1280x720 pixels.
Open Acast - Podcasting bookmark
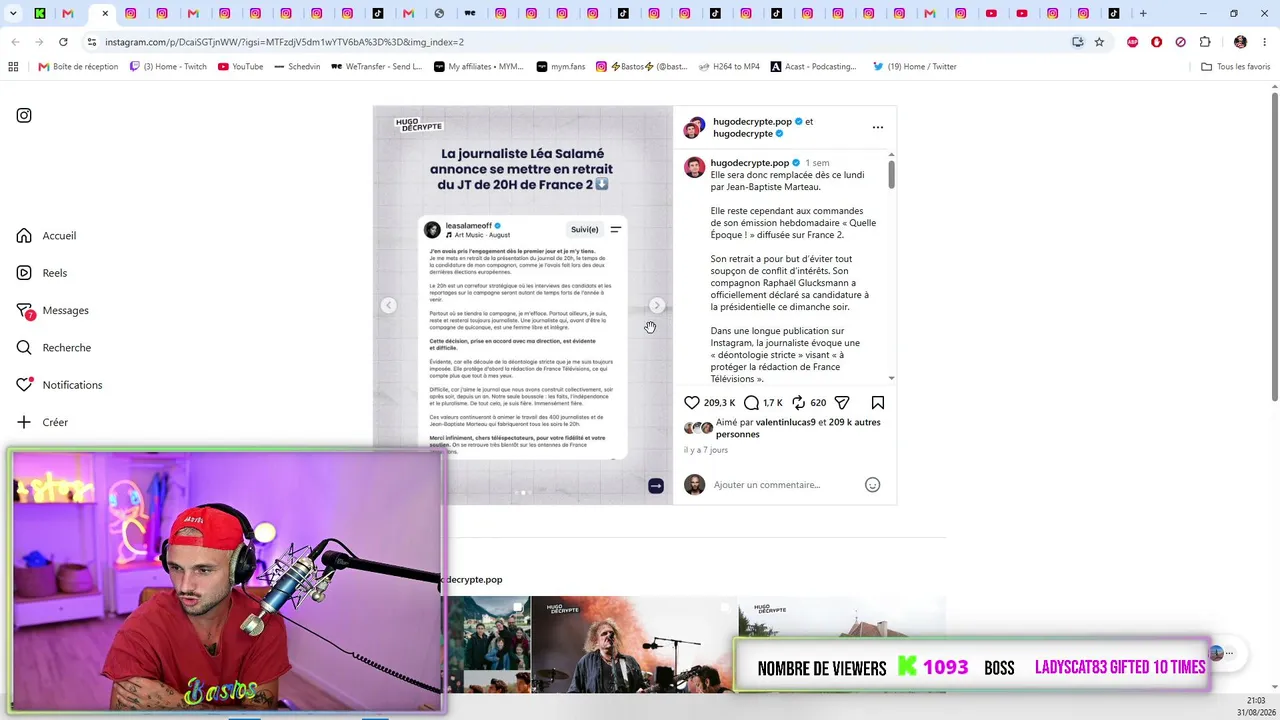[813, 67]
